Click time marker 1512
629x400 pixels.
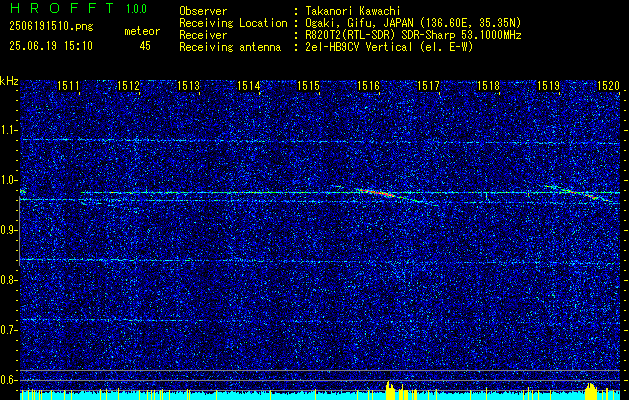click(128, 85)
